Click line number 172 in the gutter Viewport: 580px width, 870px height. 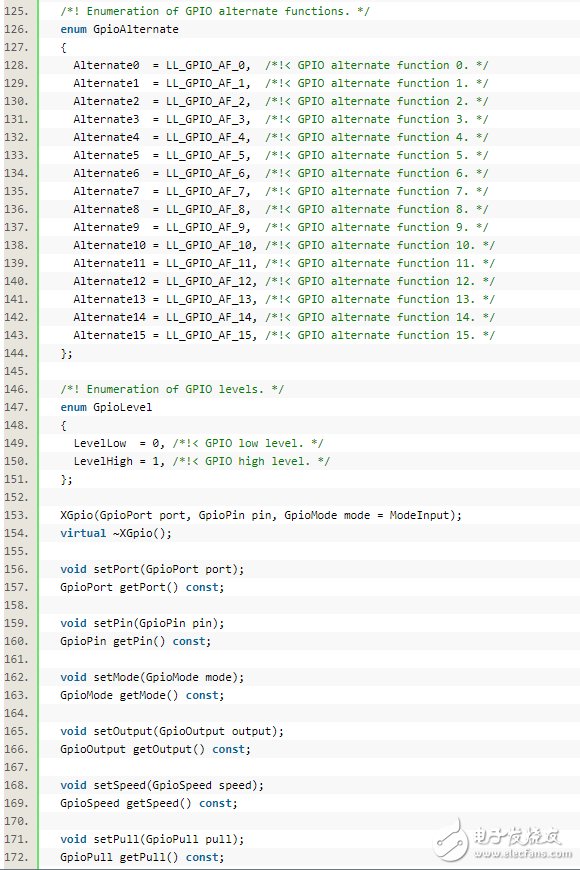16,857
